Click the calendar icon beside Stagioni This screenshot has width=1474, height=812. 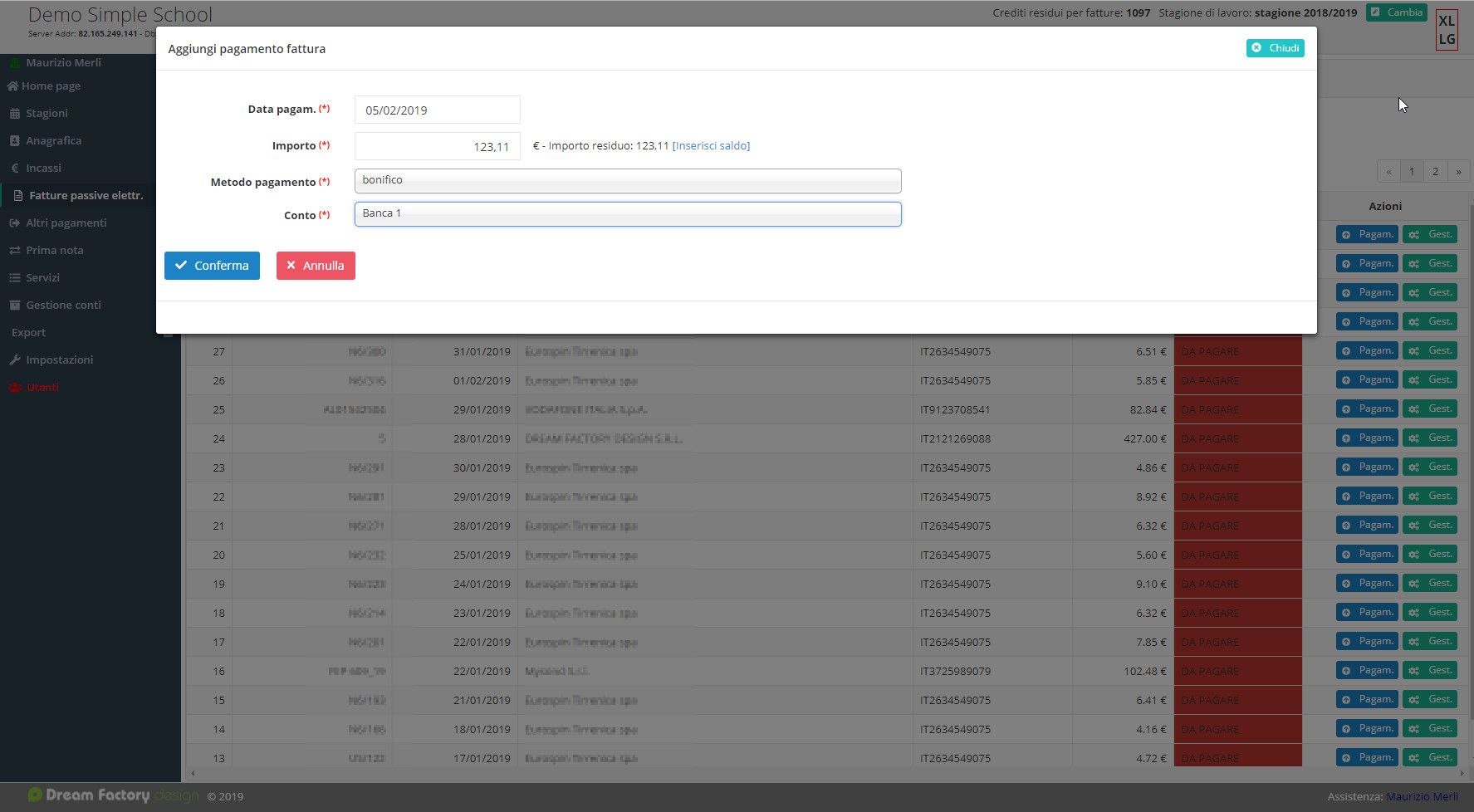point(14,113)
